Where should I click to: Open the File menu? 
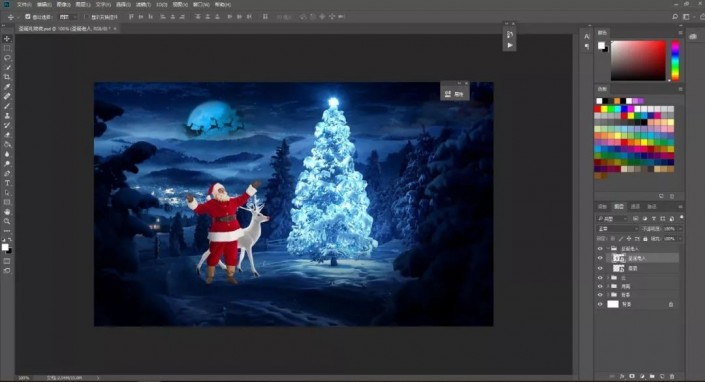24,4
